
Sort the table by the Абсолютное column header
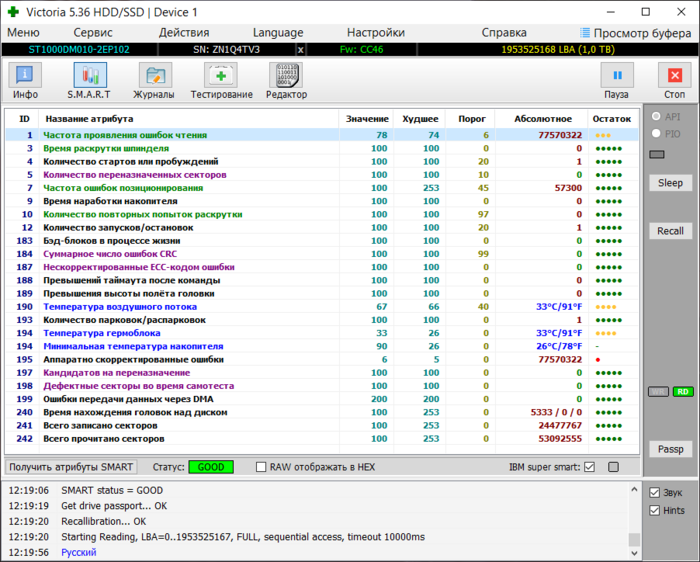[543, 118]
